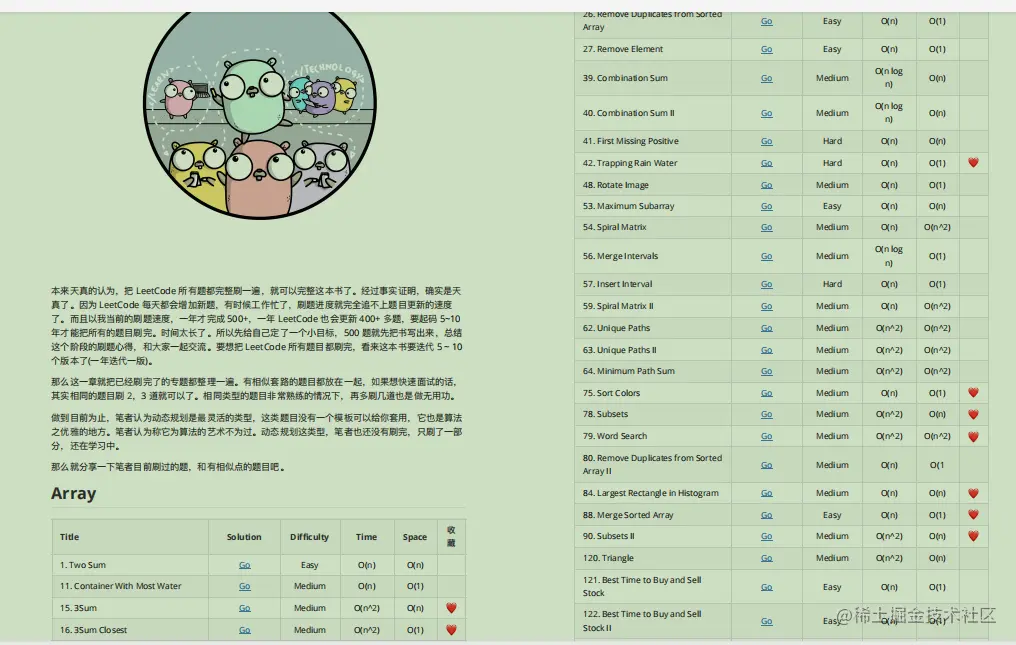Screen dimensions: 1016x645
Task: Open the Go link for 62. Unique Paths
Action: 767,329
